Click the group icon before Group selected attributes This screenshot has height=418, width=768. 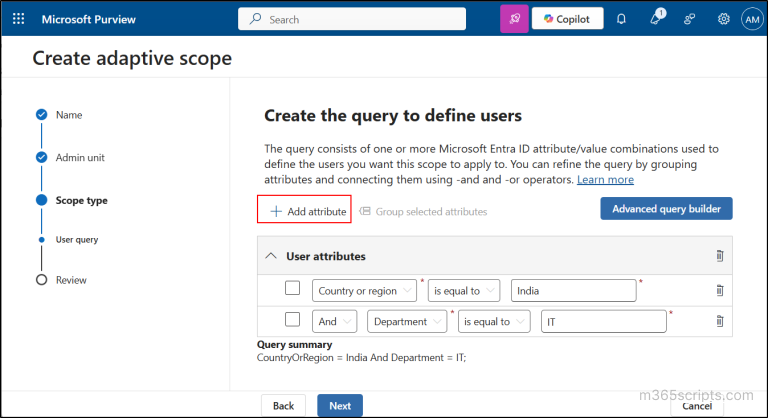pos(365,211)
